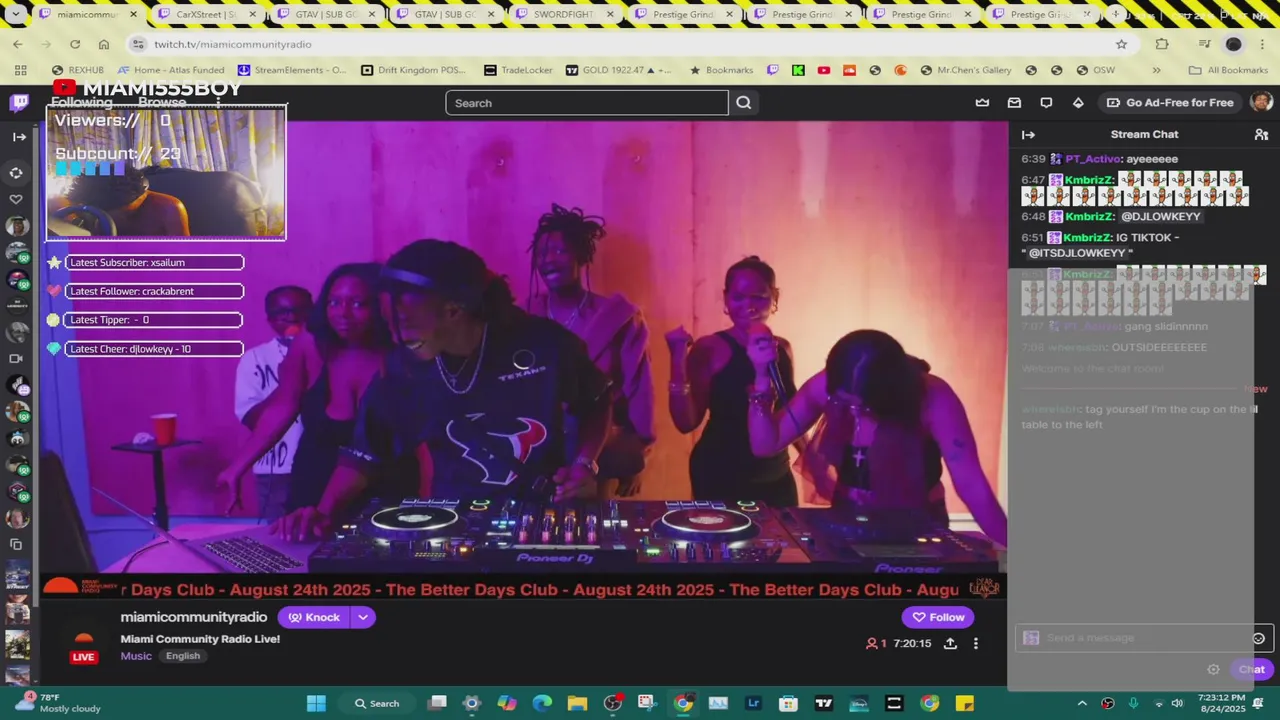
Task: Open the REXHUB bookmark
Action: (77, 70)
